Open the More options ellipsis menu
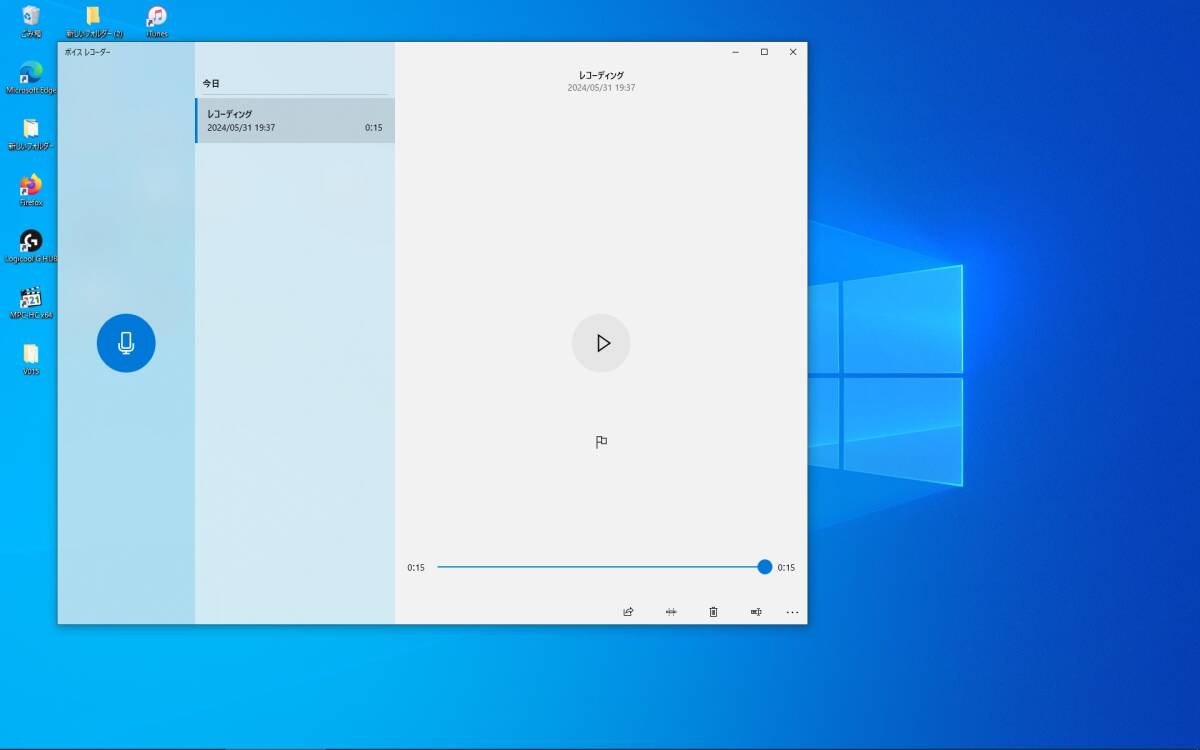This screenshot has height=750, width=1200. [792, 612]
